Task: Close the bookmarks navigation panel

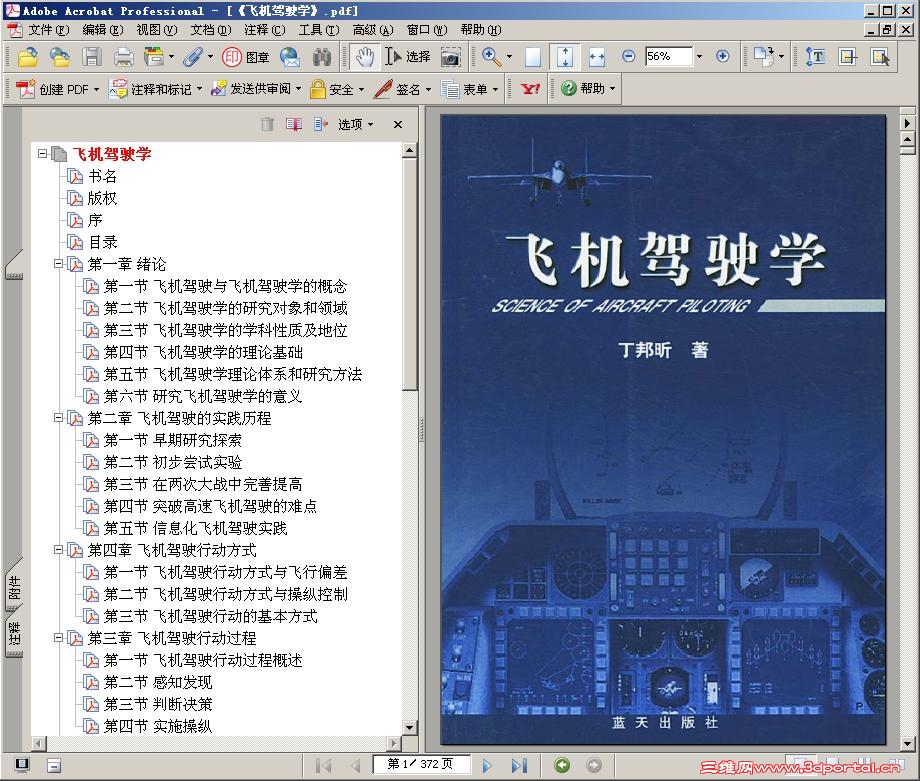Action: 398,124
